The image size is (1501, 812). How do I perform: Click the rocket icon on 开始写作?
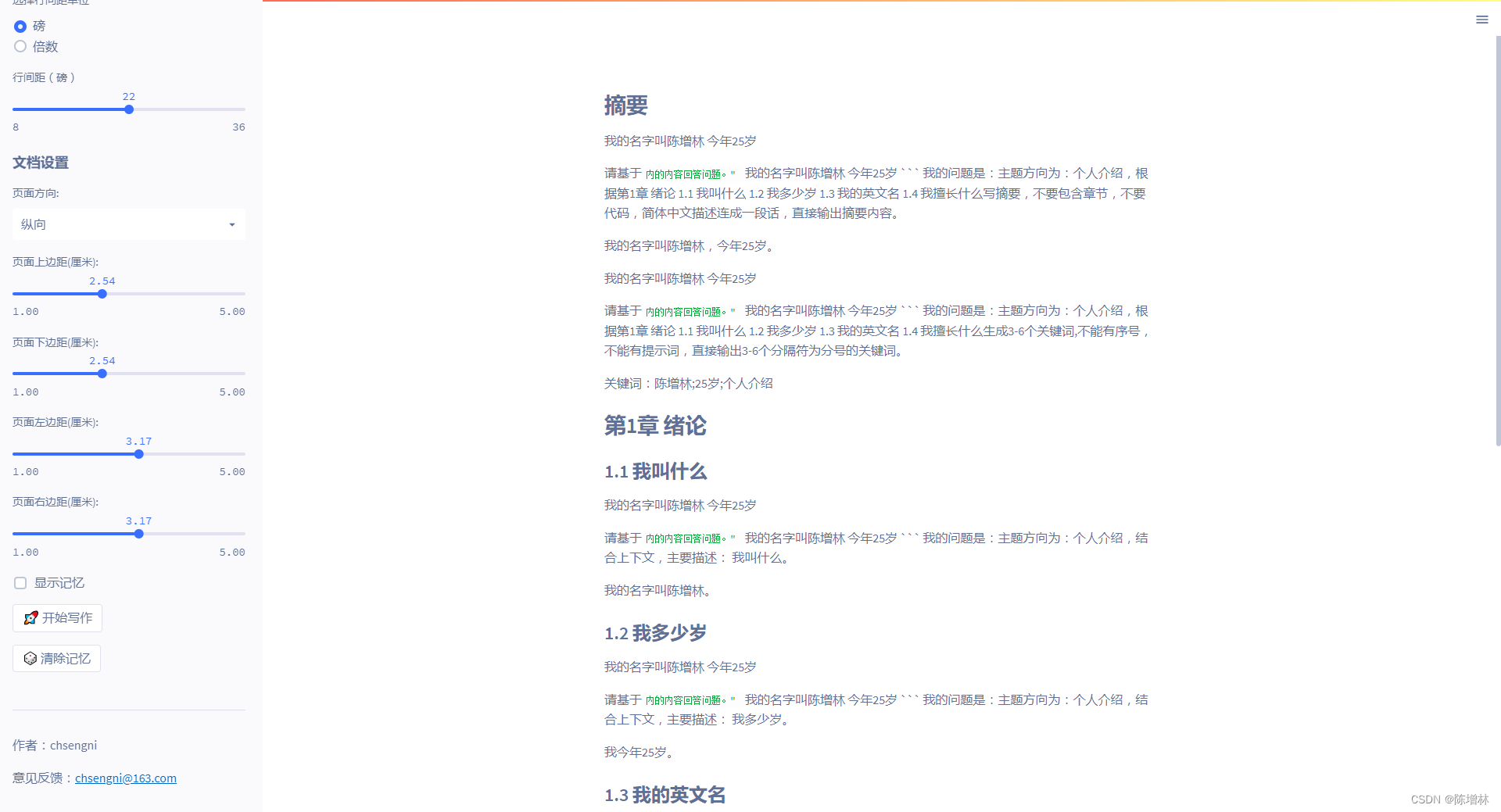(30, 618)
